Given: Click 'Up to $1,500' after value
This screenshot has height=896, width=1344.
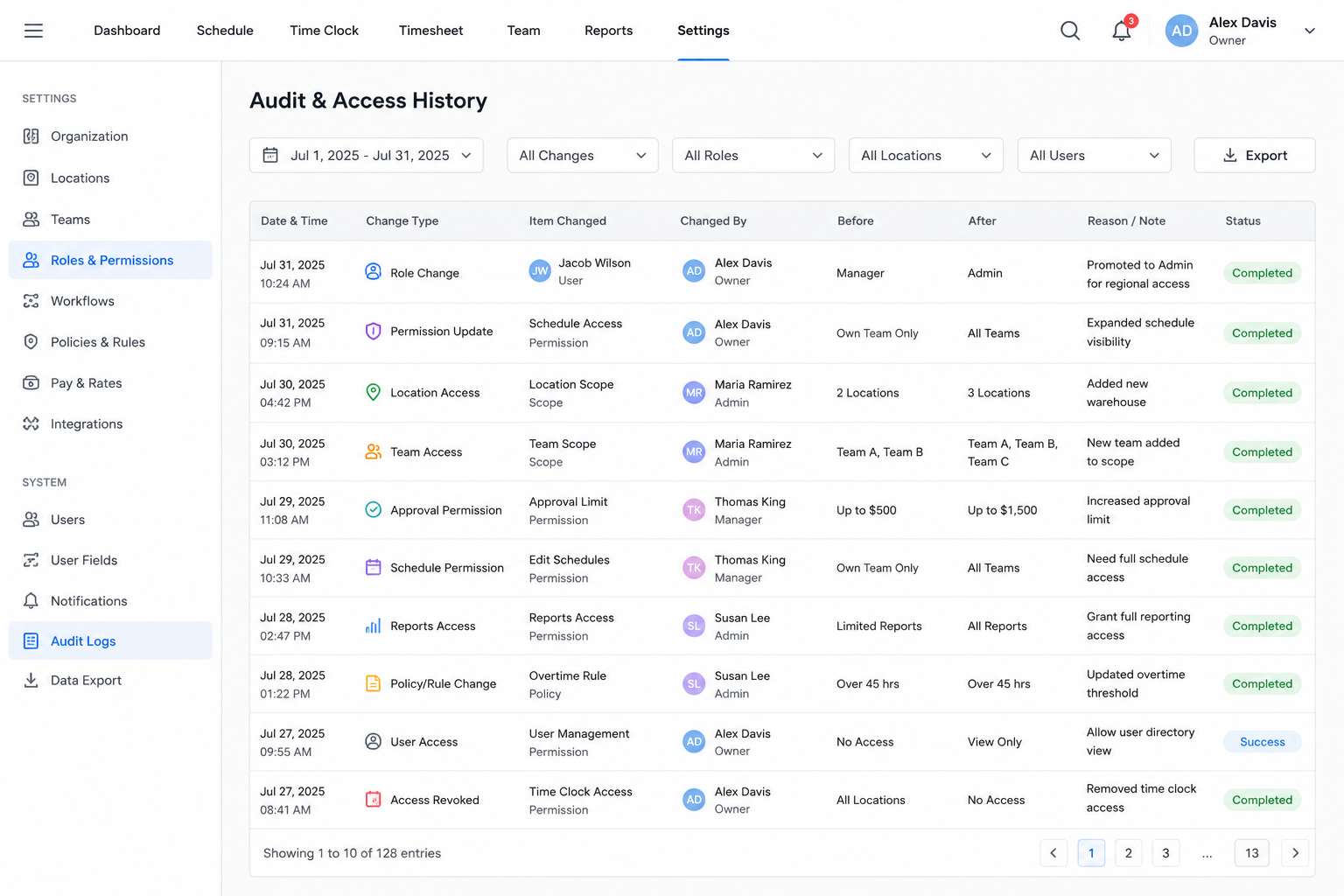Looking at the screenshot, I should [x=1003, y=510].
